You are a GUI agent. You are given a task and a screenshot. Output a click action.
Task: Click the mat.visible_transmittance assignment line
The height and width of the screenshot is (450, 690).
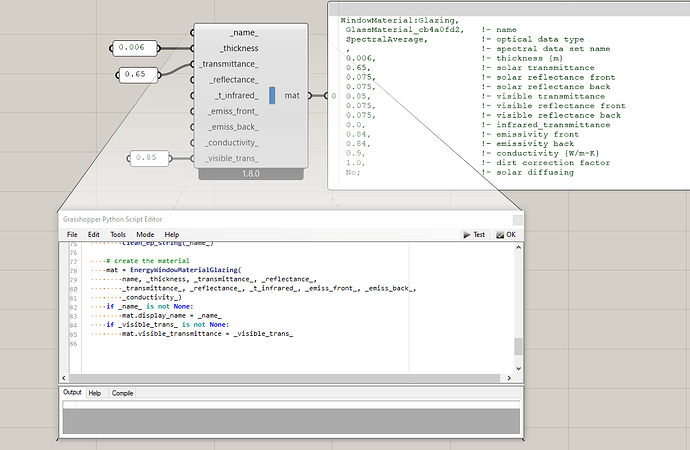tap(208, 333)
